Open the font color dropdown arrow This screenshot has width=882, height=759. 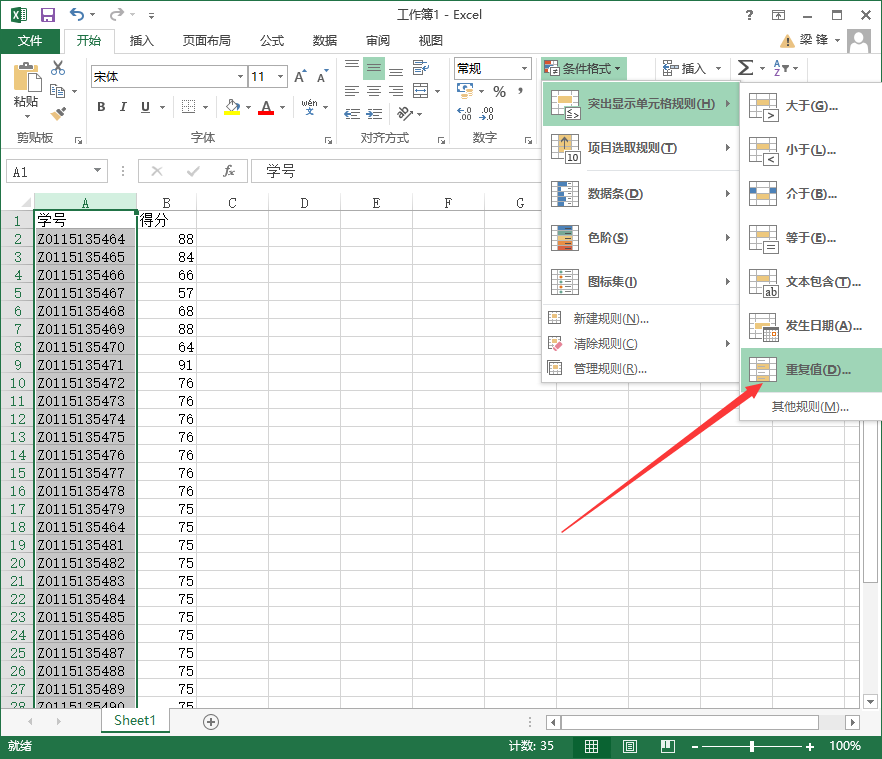(282, 107)
